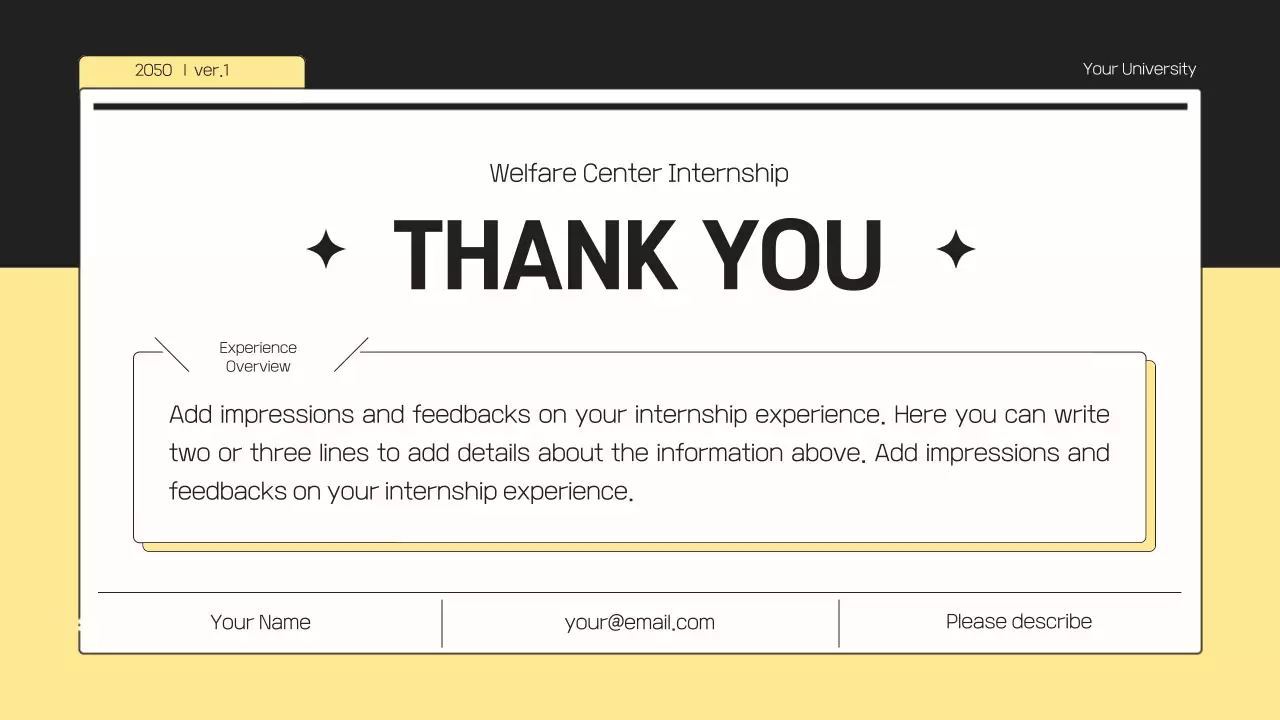
Task: Select the "Your Name" placeholder
Action: 260,622
